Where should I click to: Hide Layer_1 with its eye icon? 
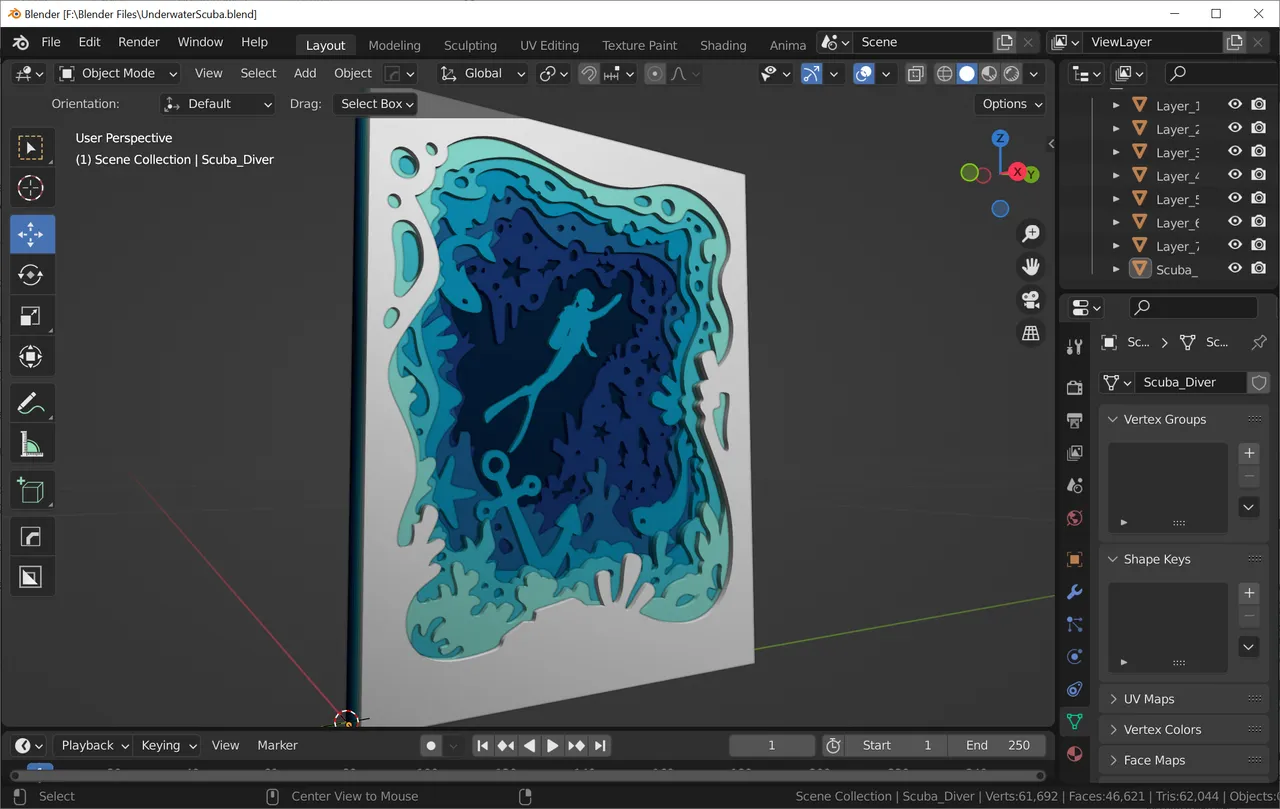pos(1235,105)
